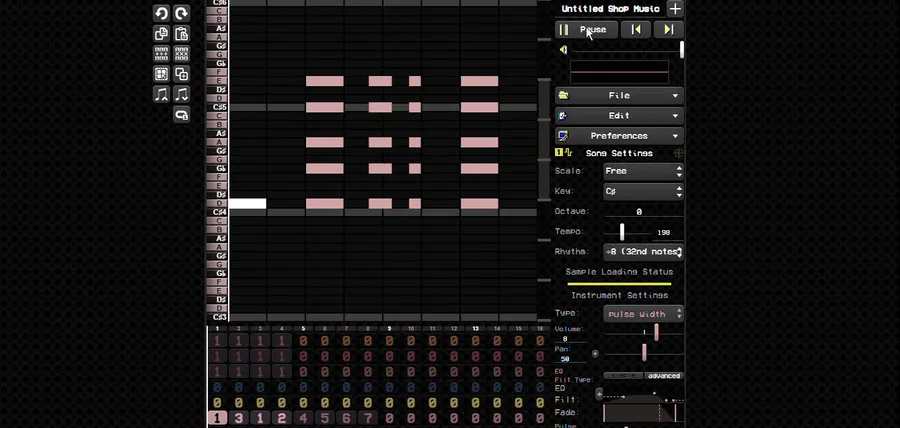Screen dimensions: 900x428
Task: Click the C♯3 piano key
Action: pyautogui.click(x=218, y=317)
